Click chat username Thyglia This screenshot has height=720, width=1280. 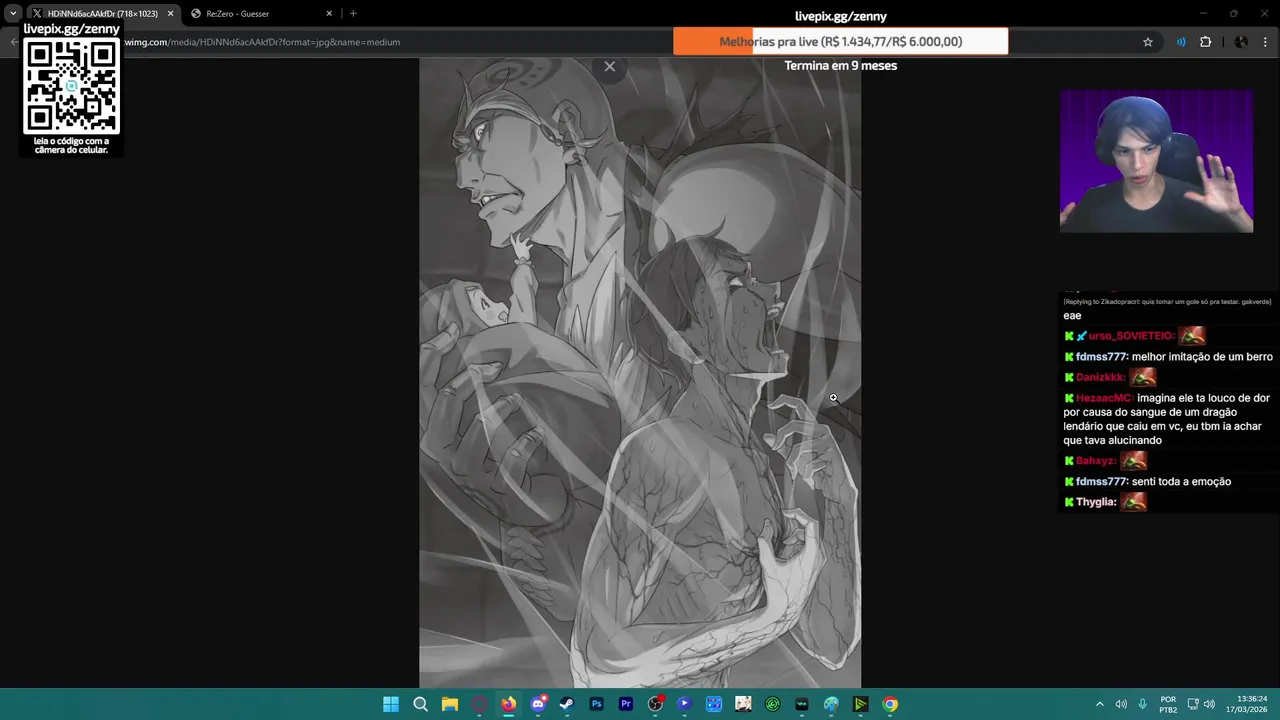click(x=1096, y=502)
